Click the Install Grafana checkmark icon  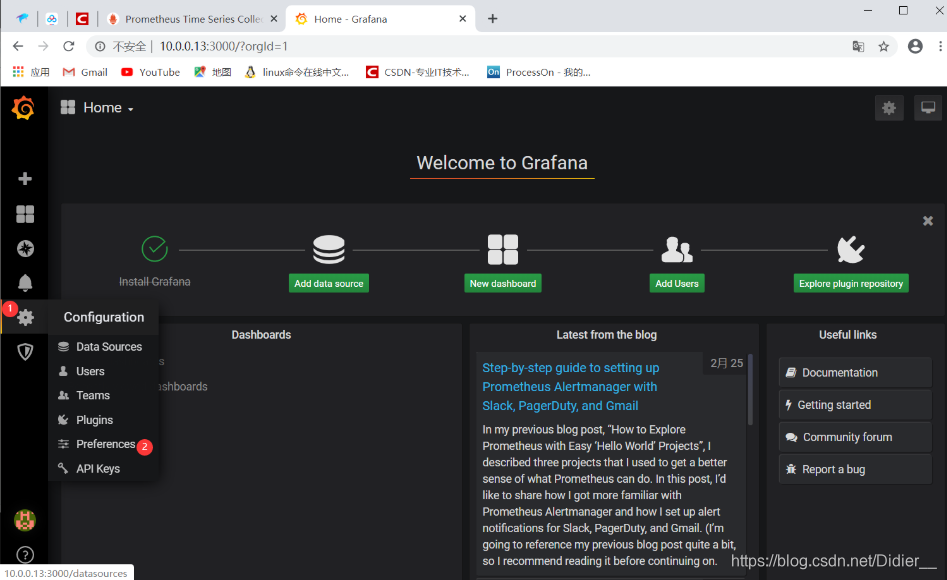(x=155, y=249)
